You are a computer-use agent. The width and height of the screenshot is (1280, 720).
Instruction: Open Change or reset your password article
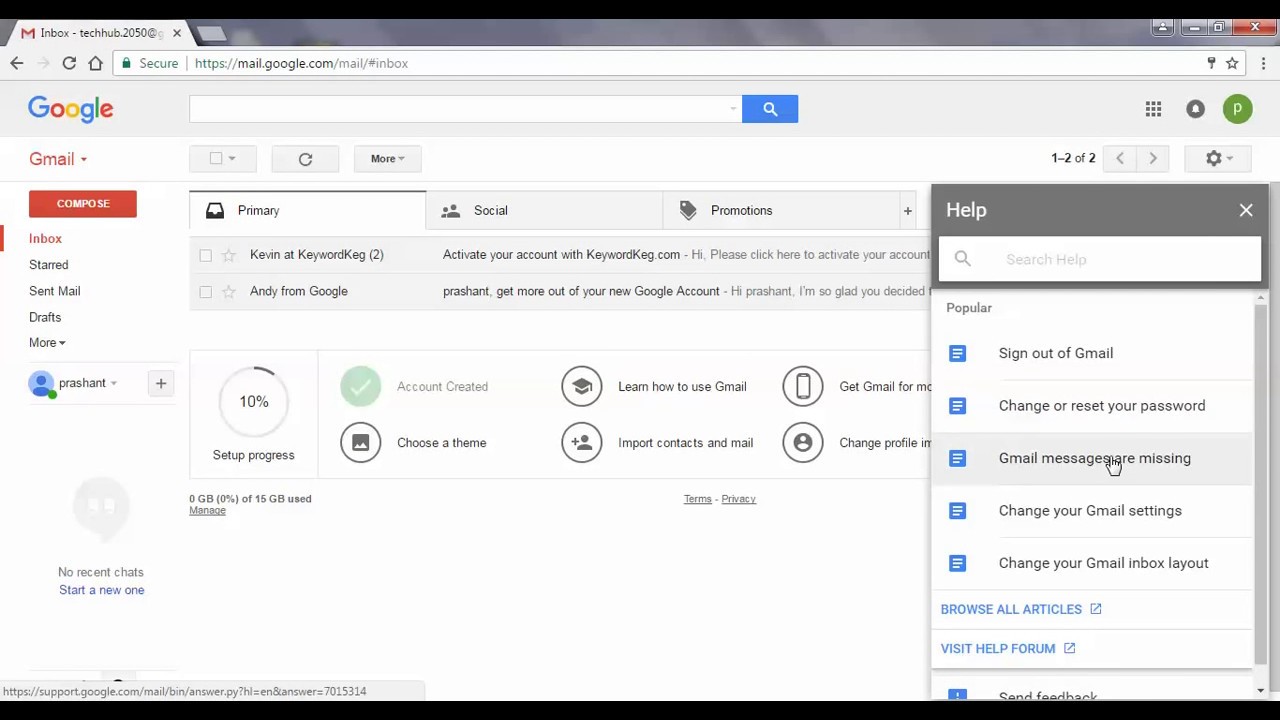coord(1092,406)
